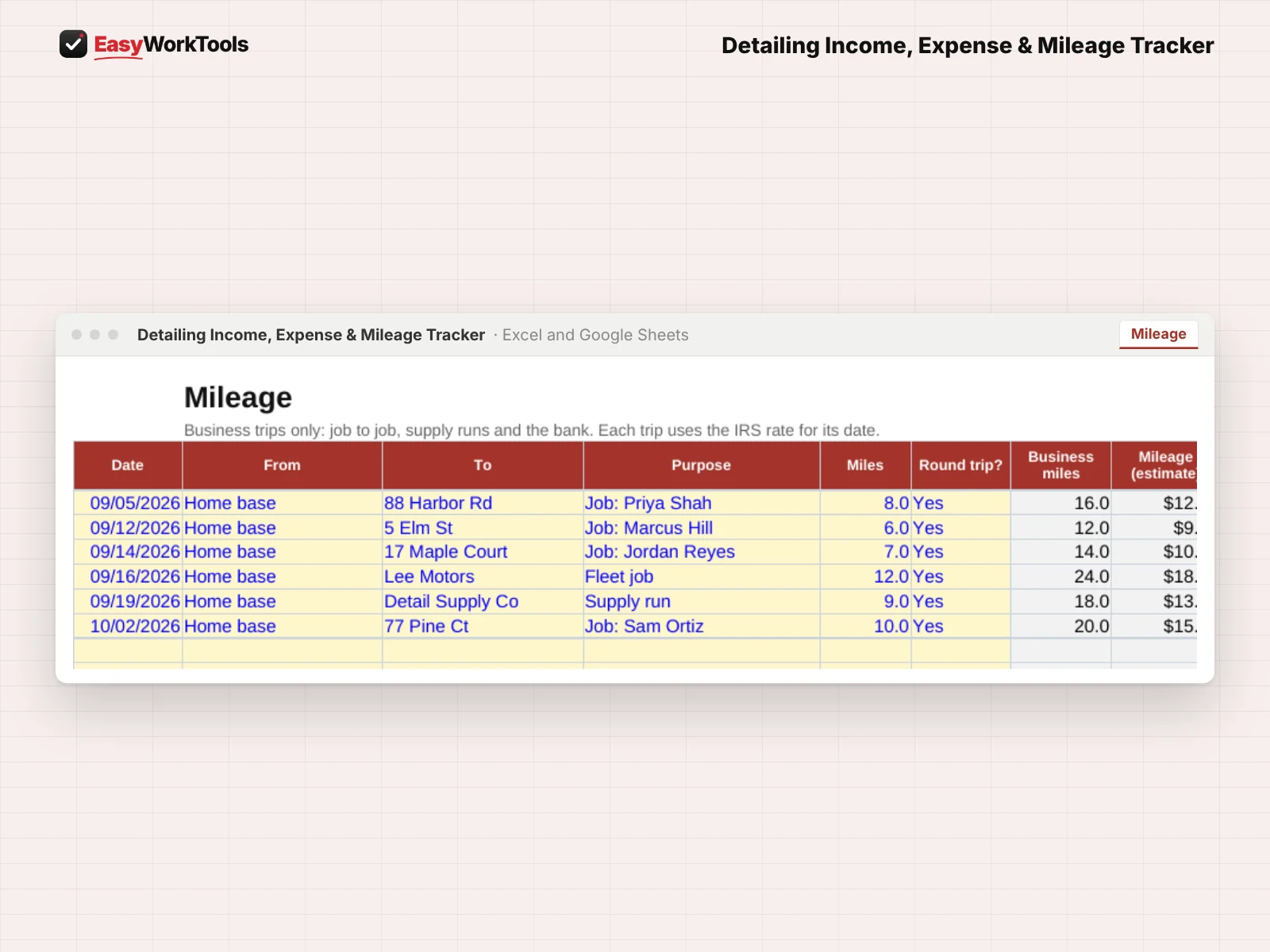
Task: Click the Home base cell in the 09/05/2026 row
Action: (x=283, y=503)
